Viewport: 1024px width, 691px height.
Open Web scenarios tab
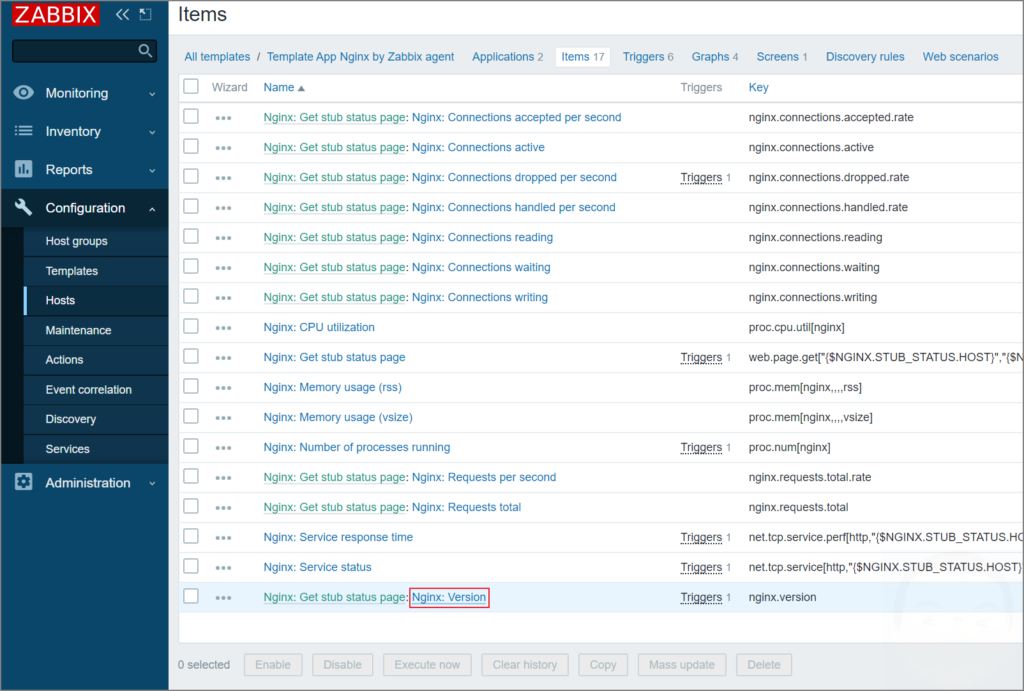tap(960, 57)
